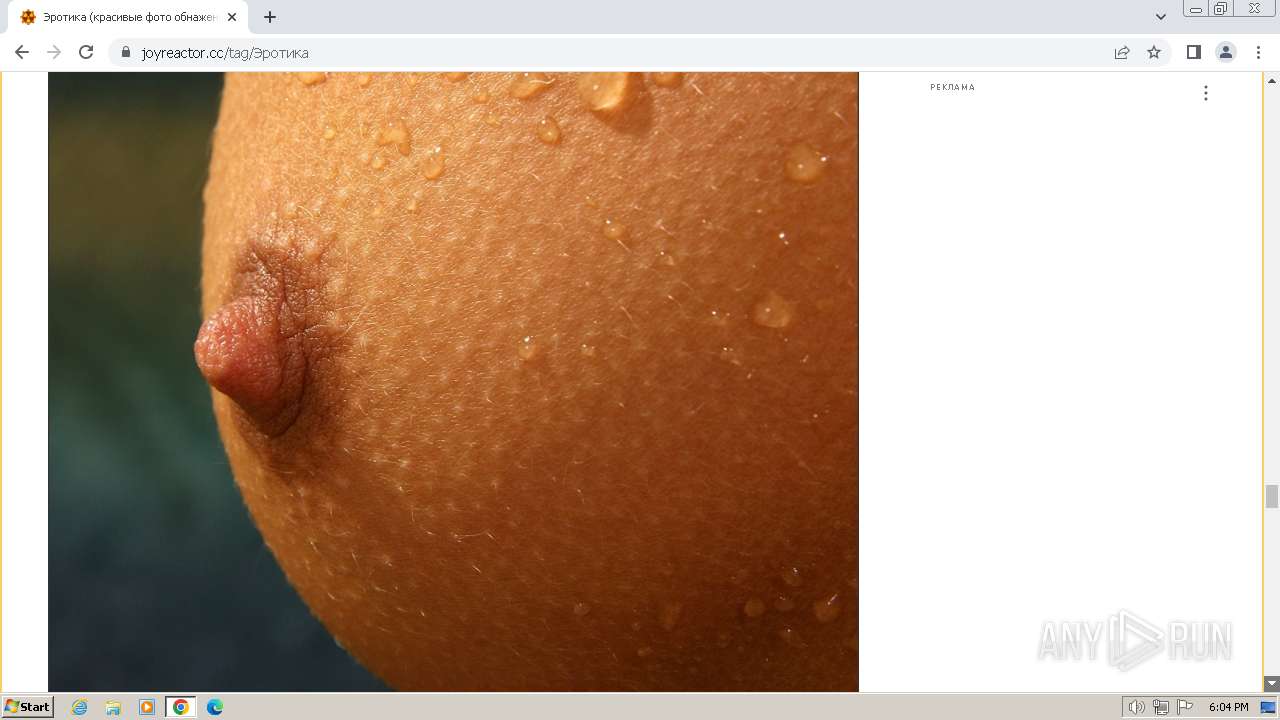Image resolution: width=1280 pixels, height=720 pixels.
Task: Restore down the Chrome window
Action: coord(1221,9)
